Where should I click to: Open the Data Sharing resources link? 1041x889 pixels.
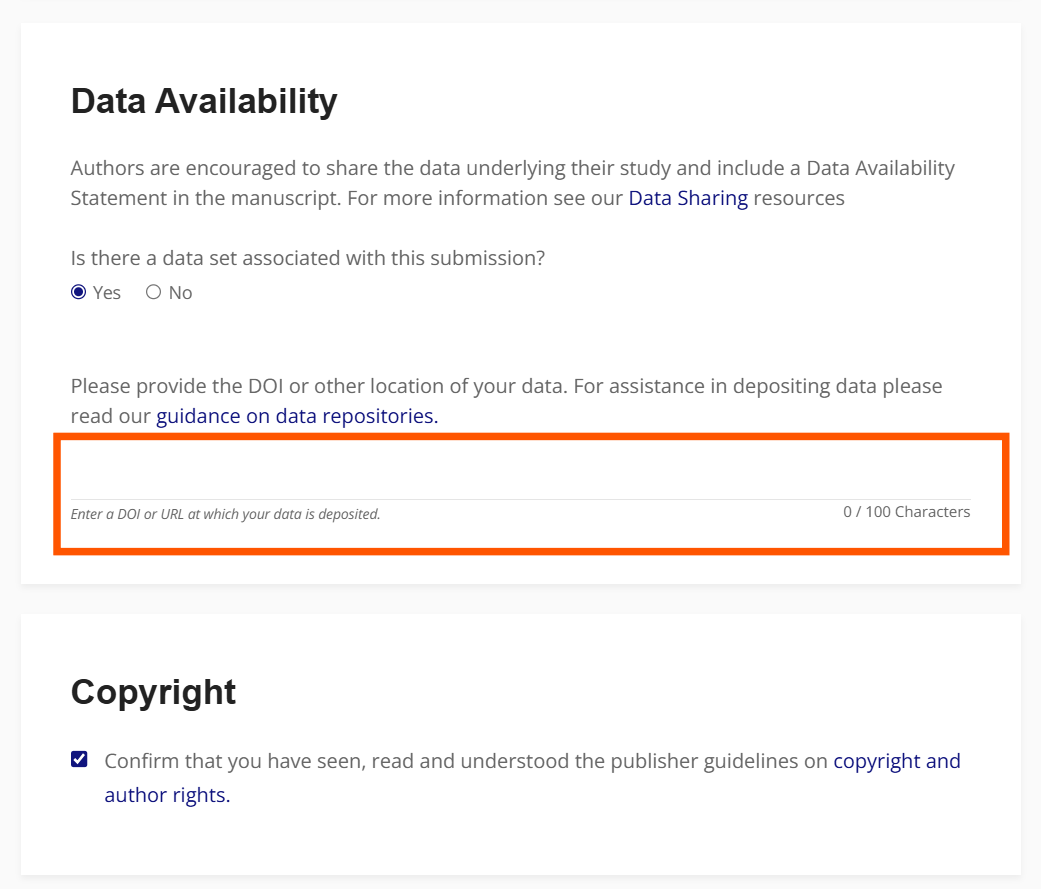[687, 198]
